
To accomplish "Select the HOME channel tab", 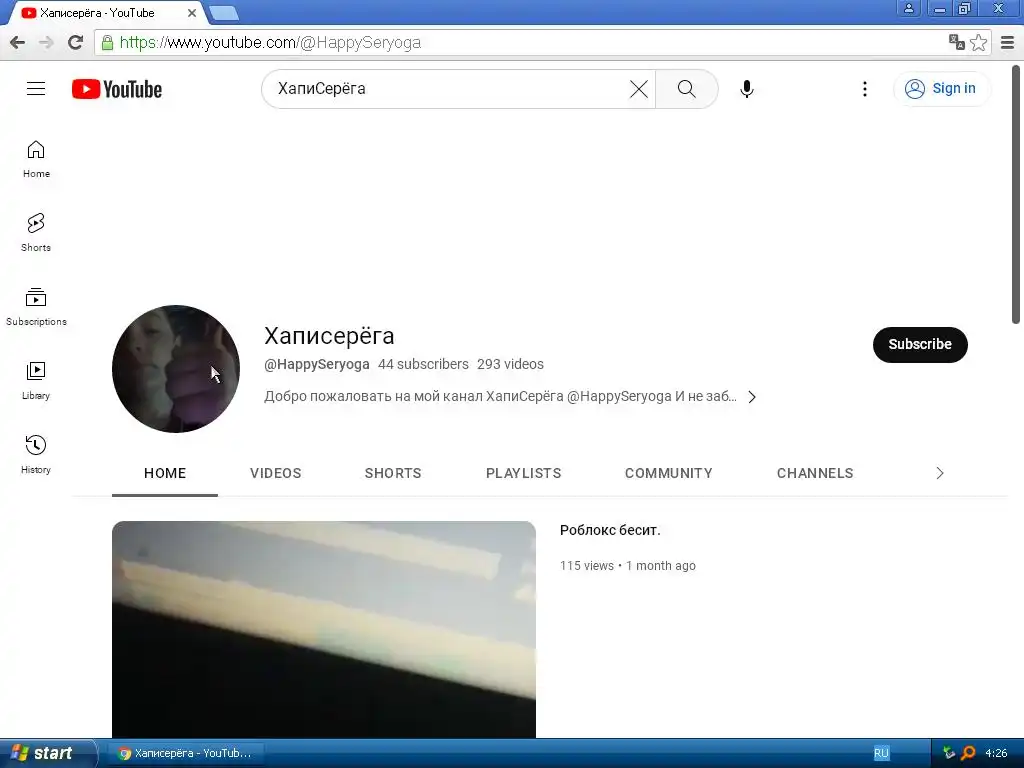I will point(165,473).
